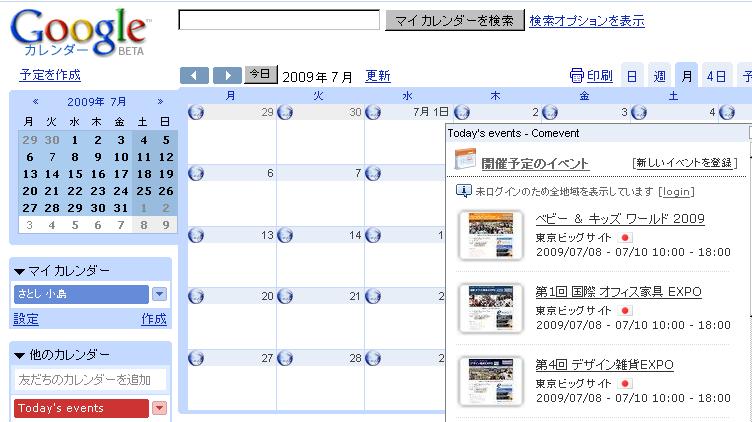Screen dimensions: 752x422
Task: Click the globe icon on the day 6 cell
Action: (196, 174)
